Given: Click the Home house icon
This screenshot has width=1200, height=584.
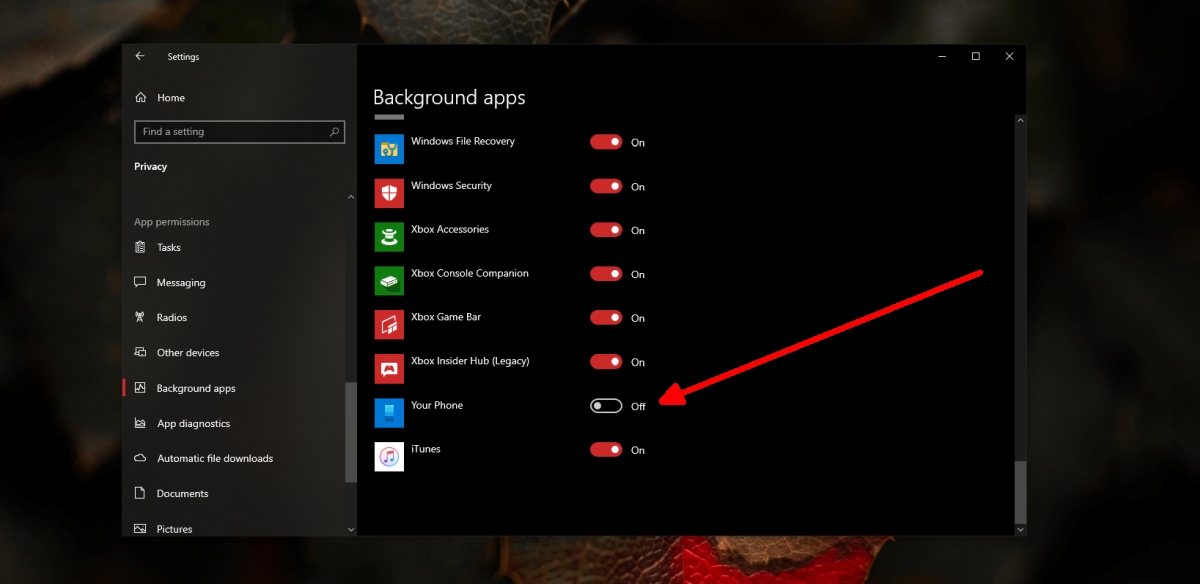Looking at the screenshot, I should click(140, 98).
